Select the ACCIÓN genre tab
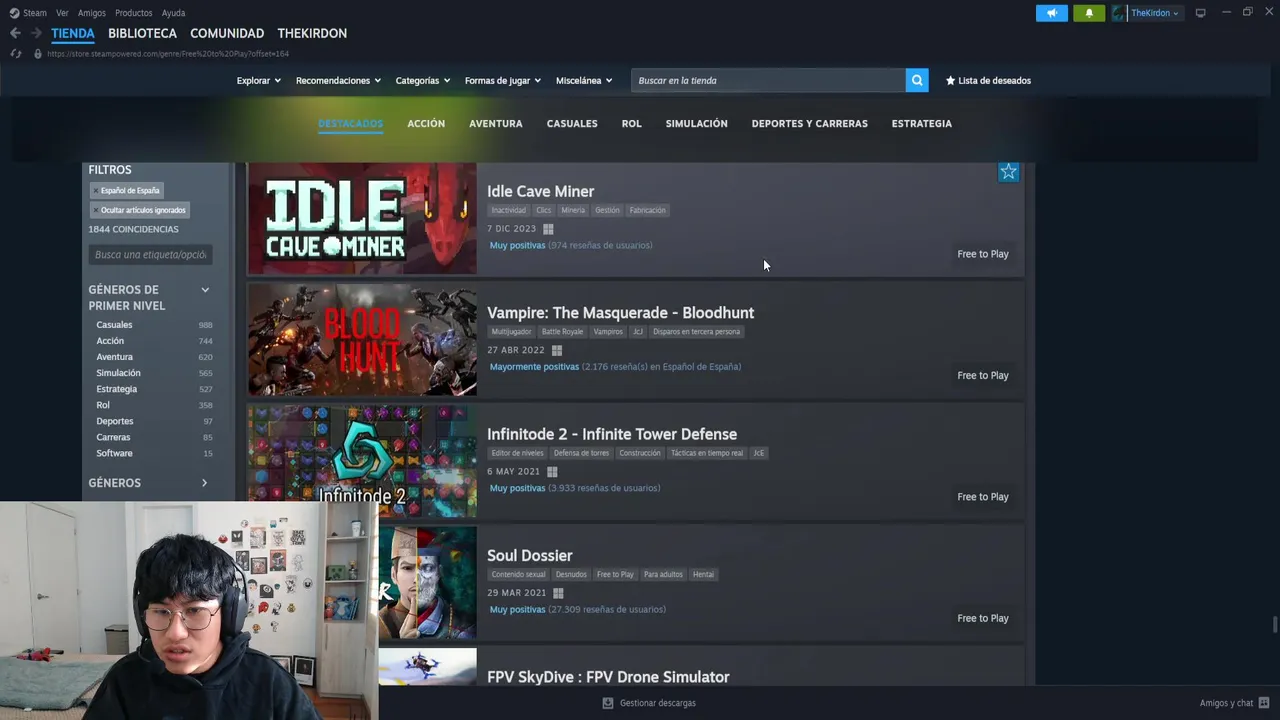The image size is (1280, 720). [426, 123]
